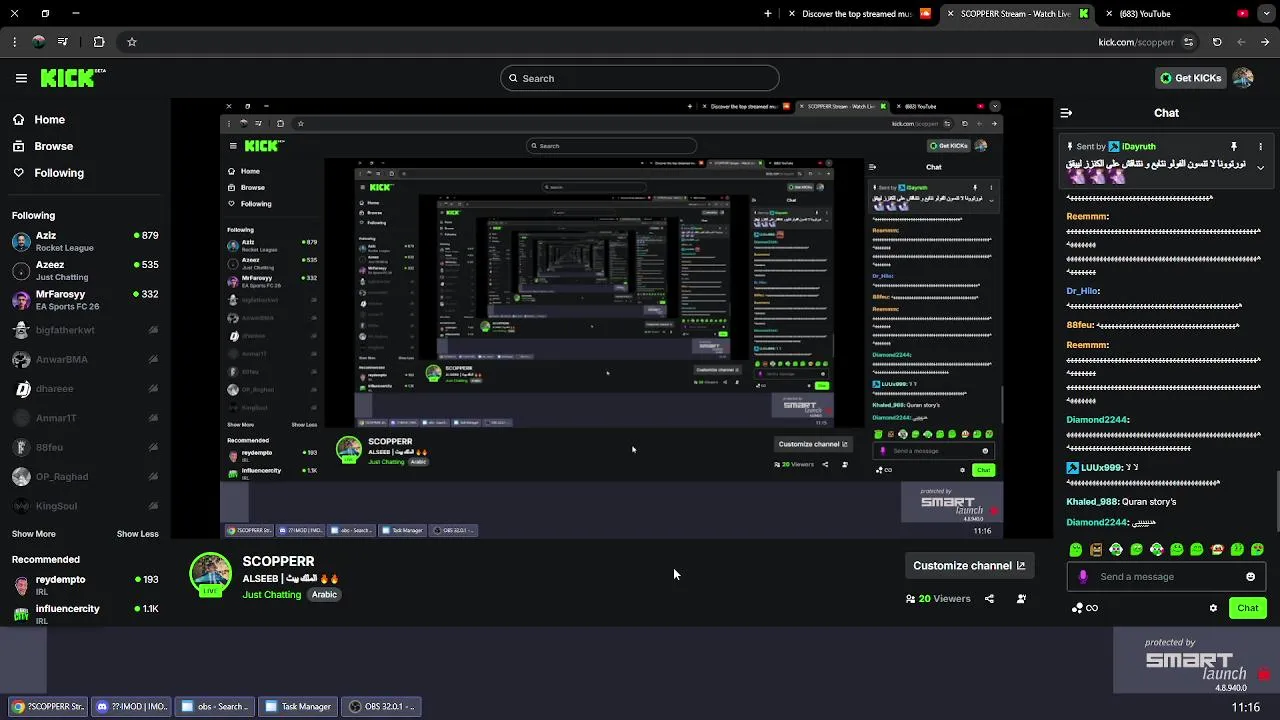Open iDayruth's profile from pinned message
The width and height of the screenshot is (1280, 720).
tap(1138, 146)
